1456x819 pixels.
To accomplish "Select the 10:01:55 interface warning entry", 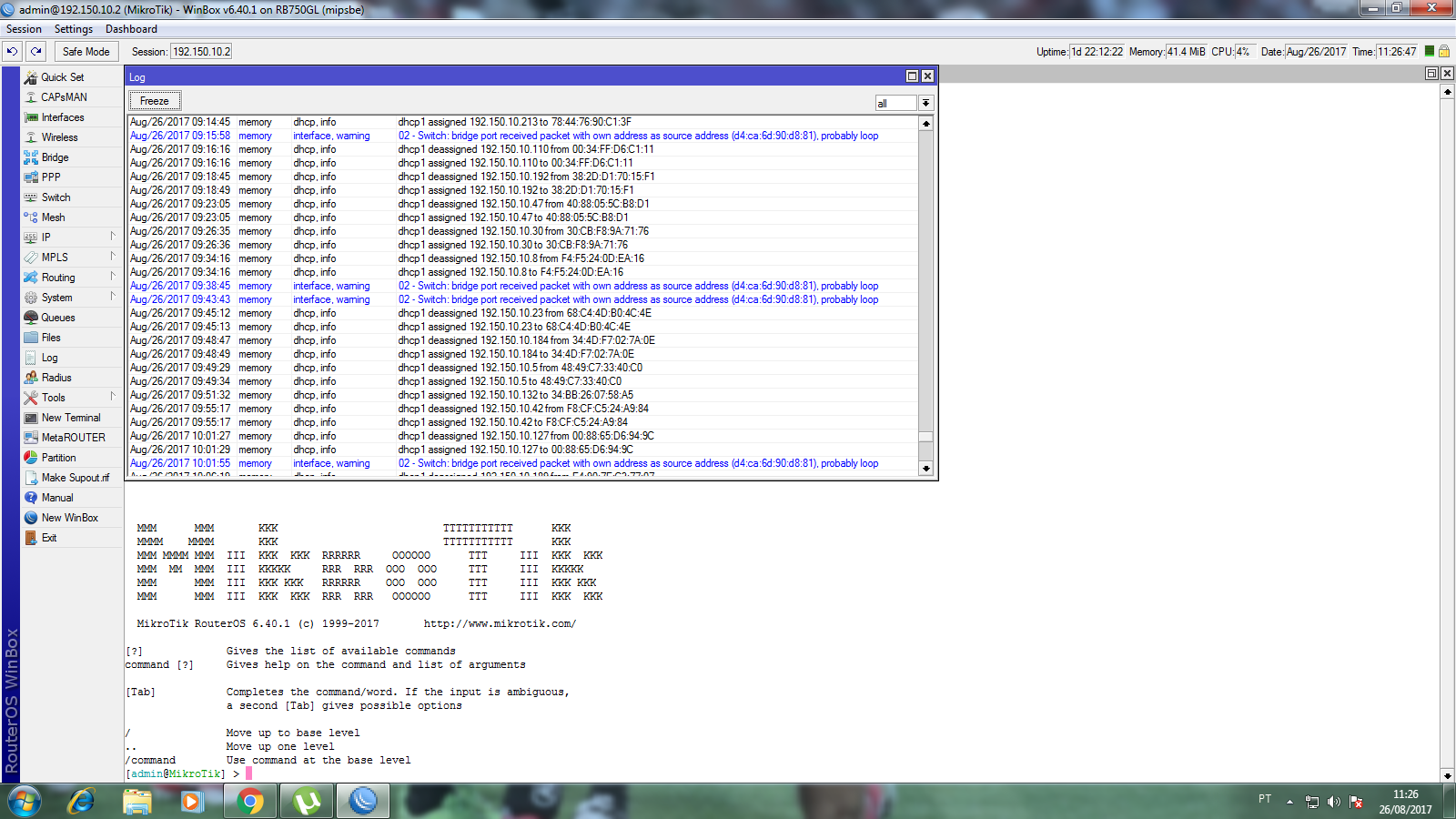I will tap(523, 463).
